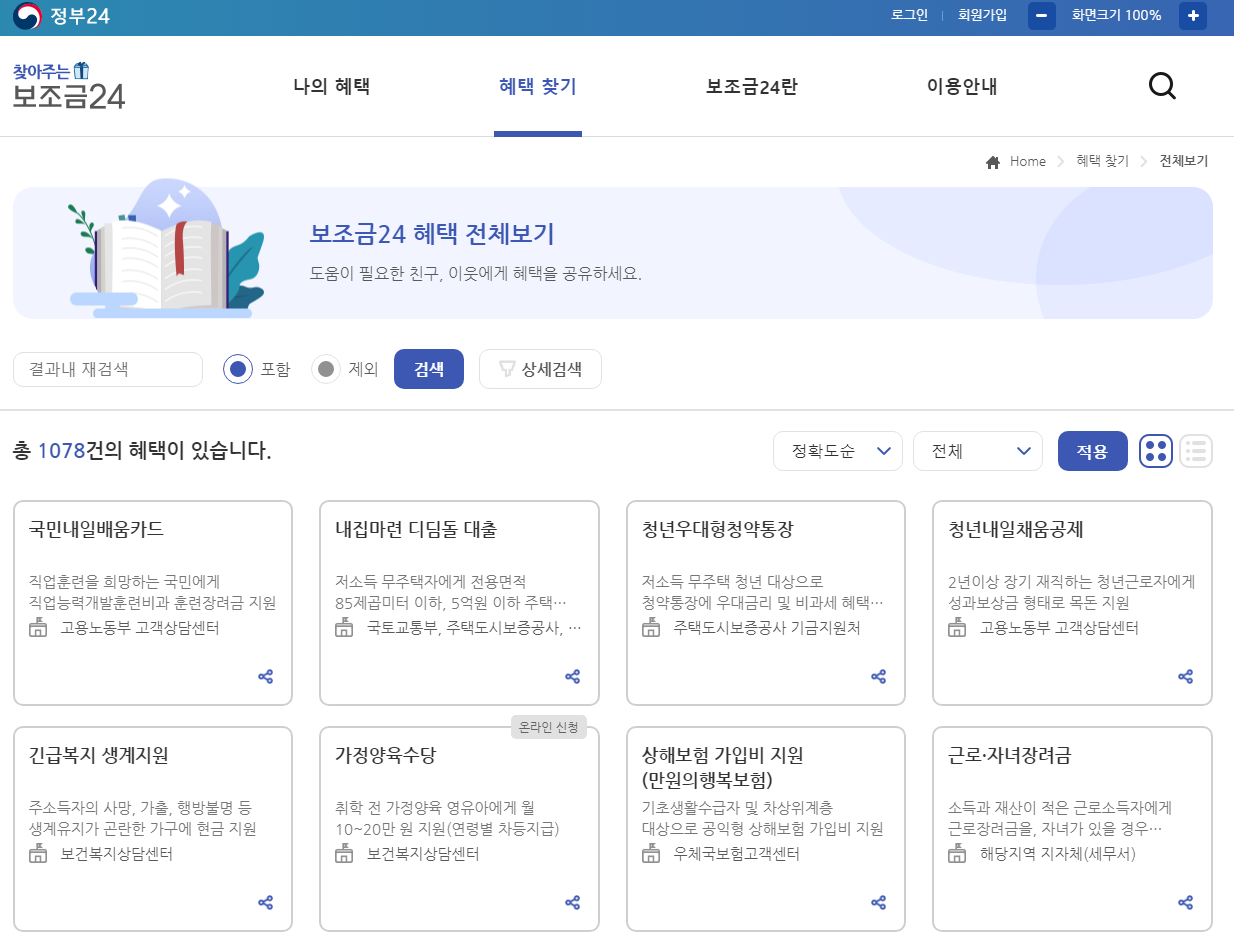1234x943 pixels.
Task: Select the 제외 radio option
Action: click(x=326, y=369)
